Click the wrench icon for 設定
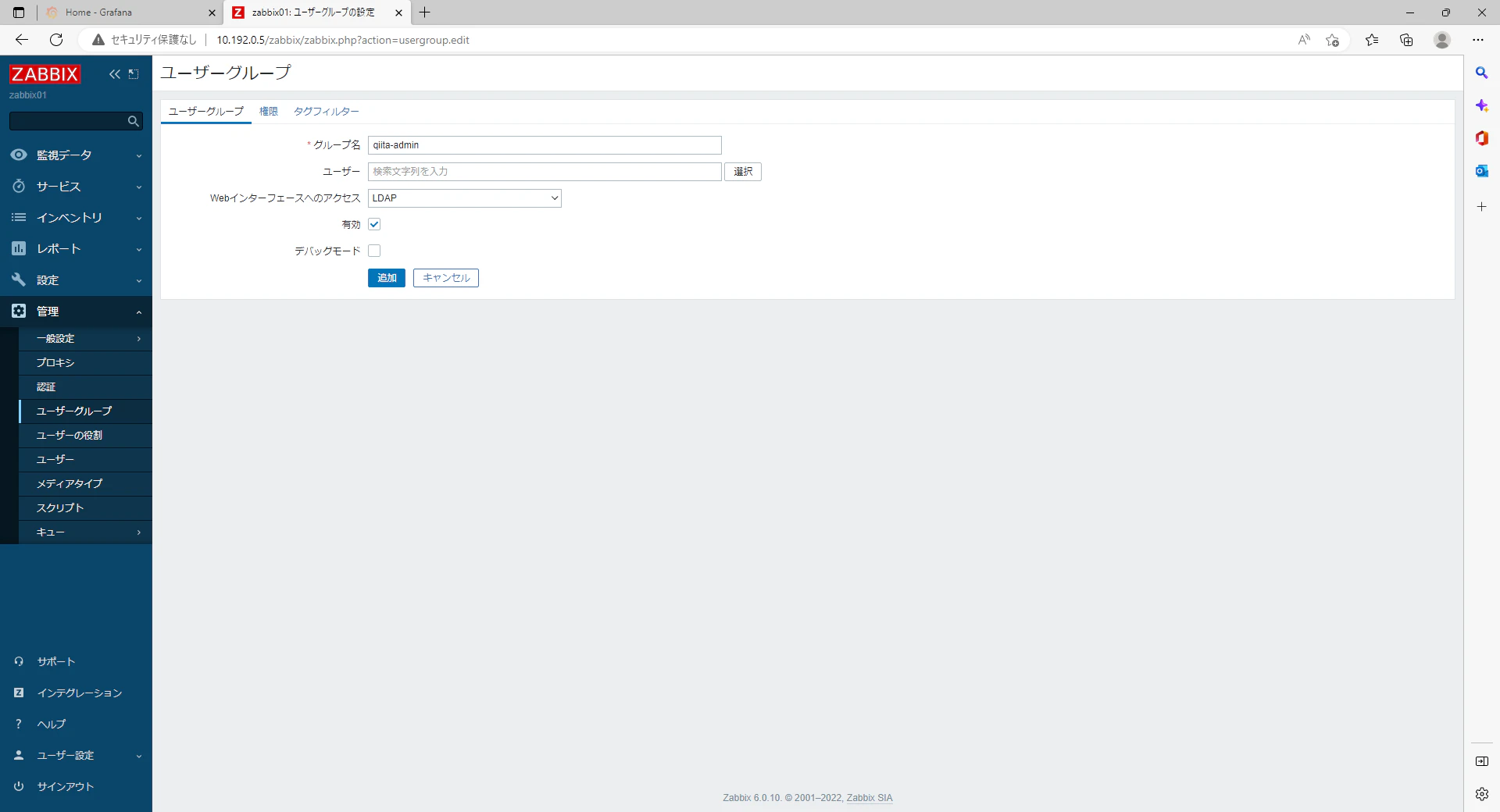This screenshot has width=1500, height=812. click(19, 280)
